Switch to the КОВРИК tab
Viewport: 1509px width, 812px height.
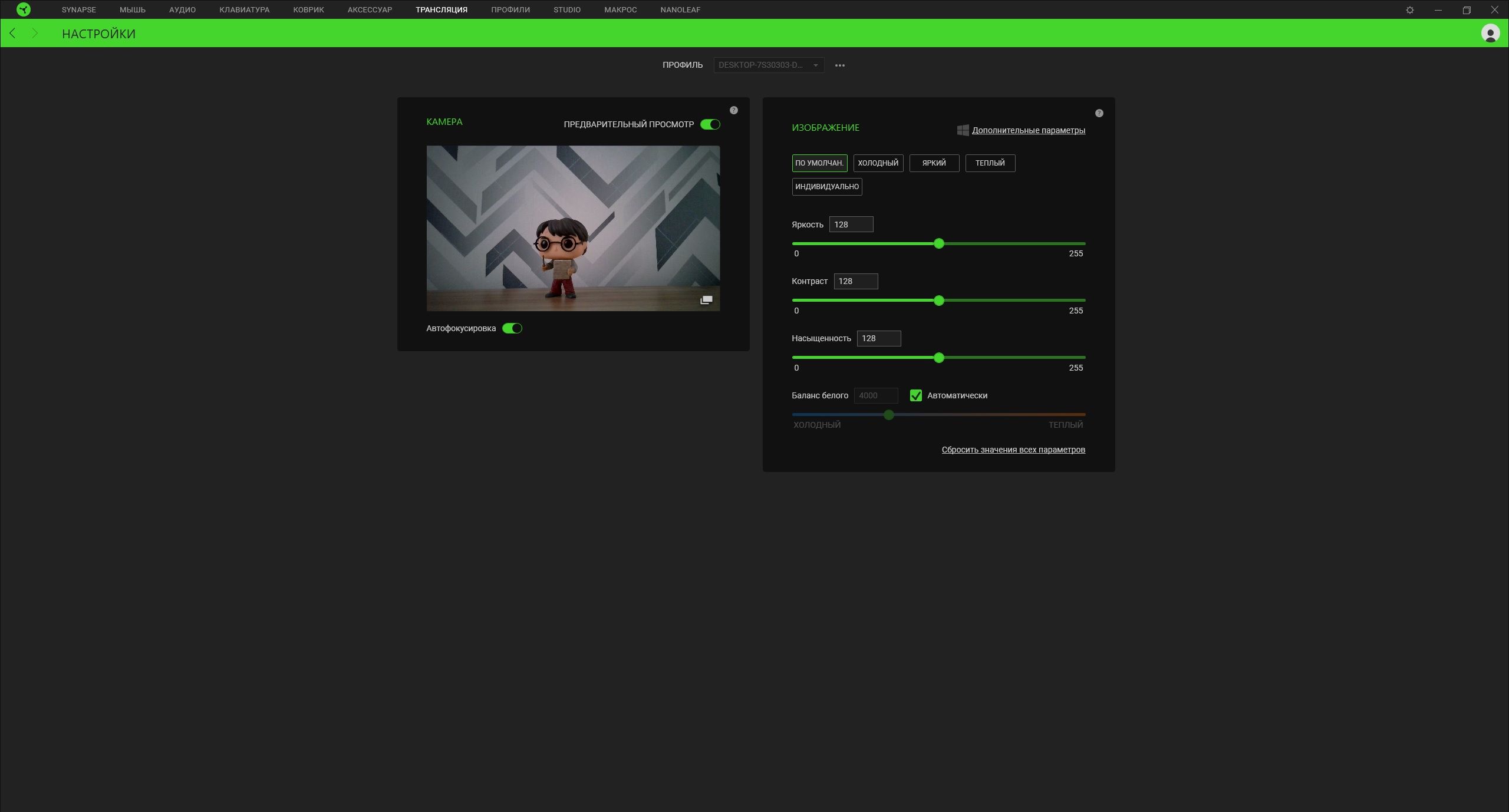[x=309, y=10]
